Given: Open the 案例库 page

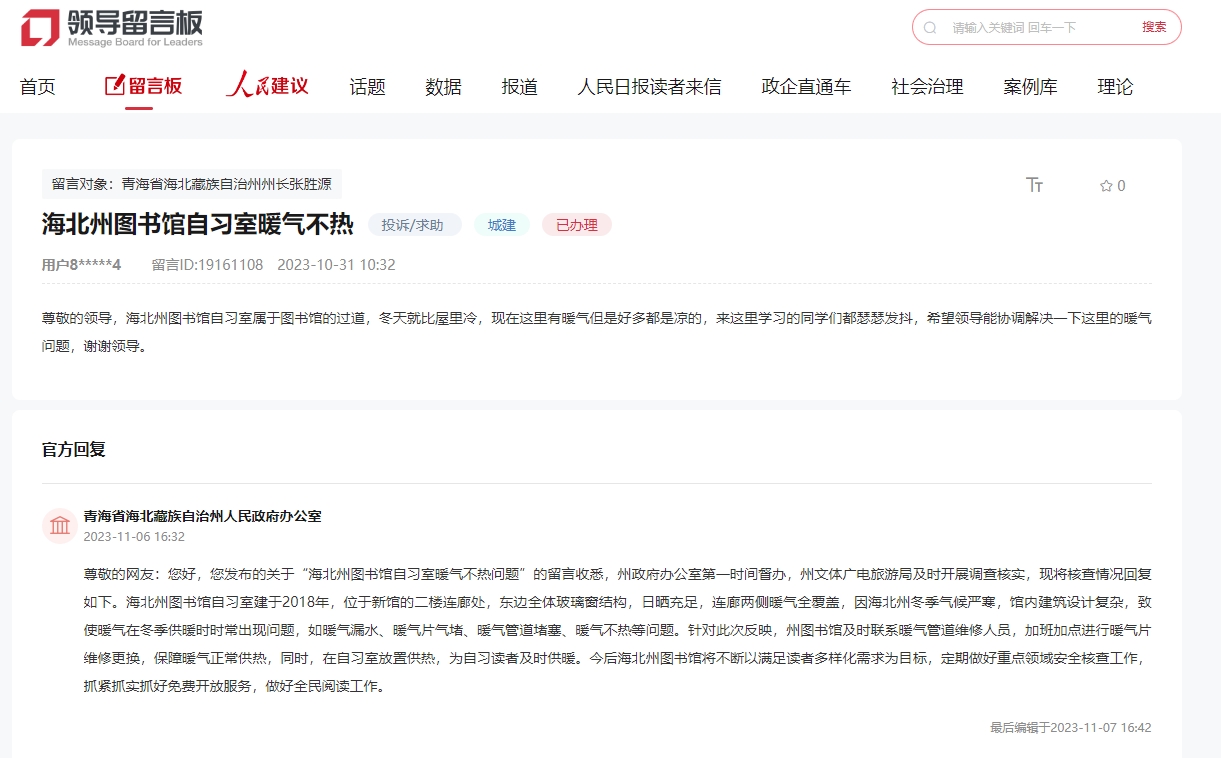Looking at the screenshot, I should click(1030, 87).
